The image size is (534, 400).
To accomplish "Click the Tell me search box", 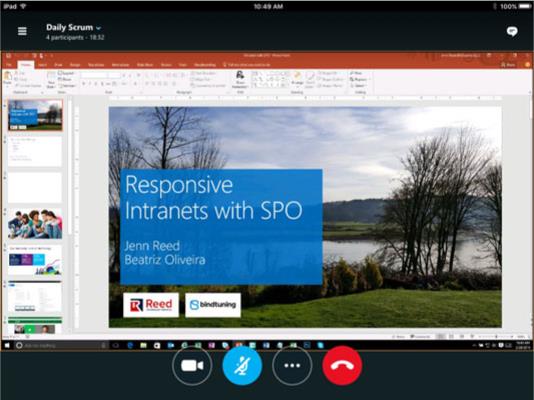I will point(247,65).
